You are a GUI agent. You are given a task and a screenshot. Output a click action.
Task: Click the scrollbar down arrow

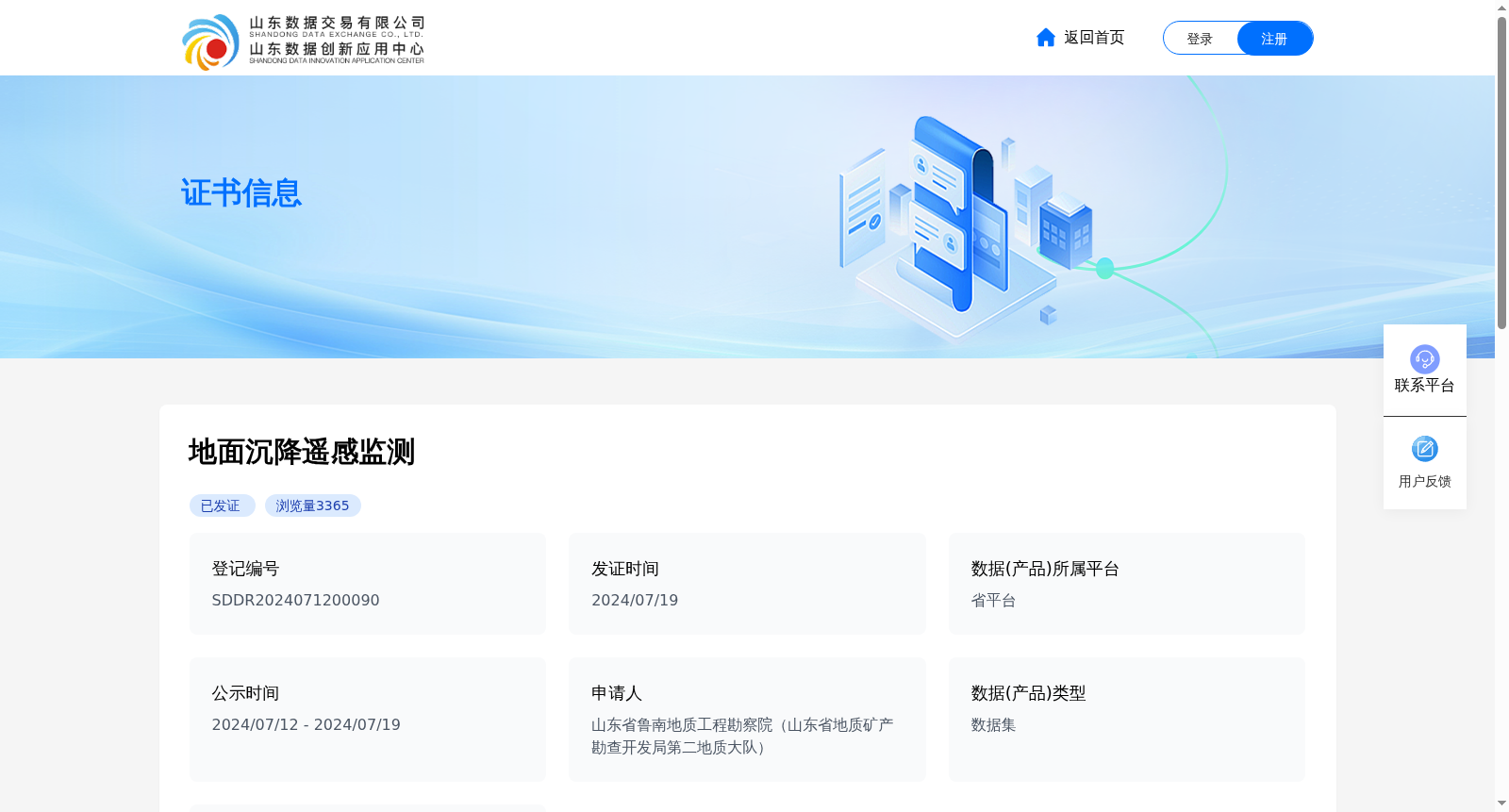tap(1501, 804)
